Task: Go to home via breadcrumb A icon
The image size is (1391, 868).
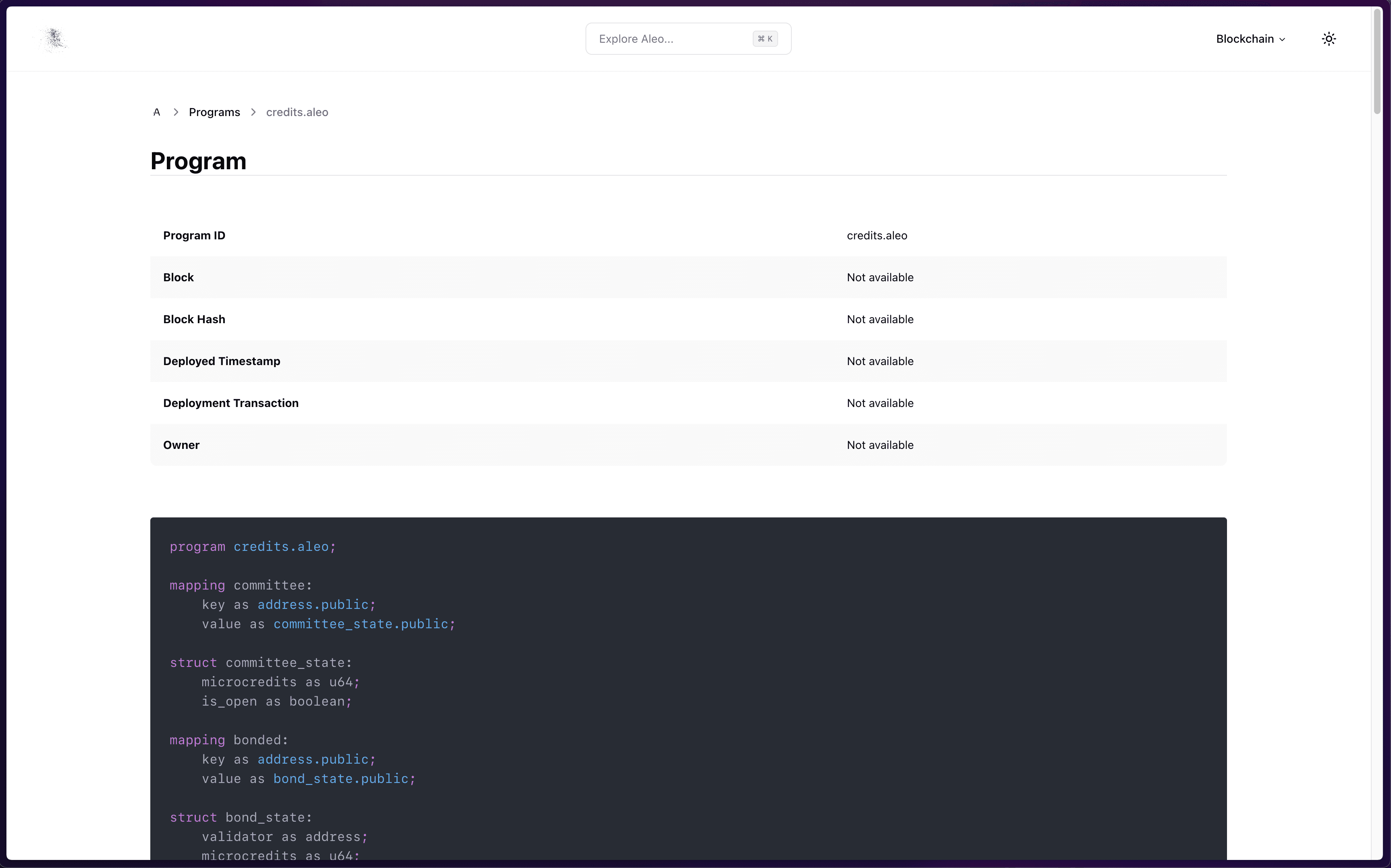Action: click(156, 112)
